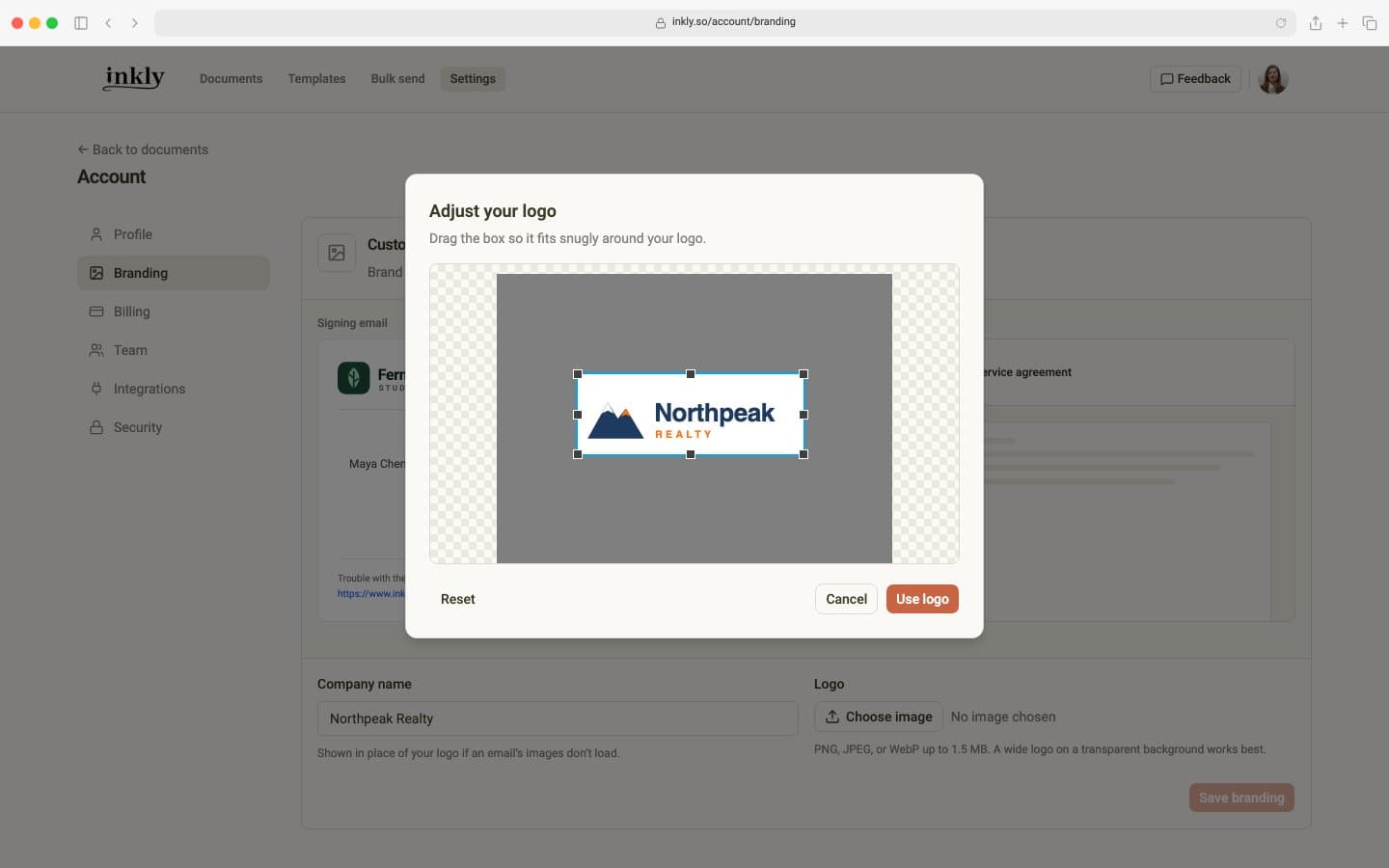This screenshot has width=1389, height=868.
Task: Click the back arrow icon beside 'Back to documents'
Action: [83, 149]
